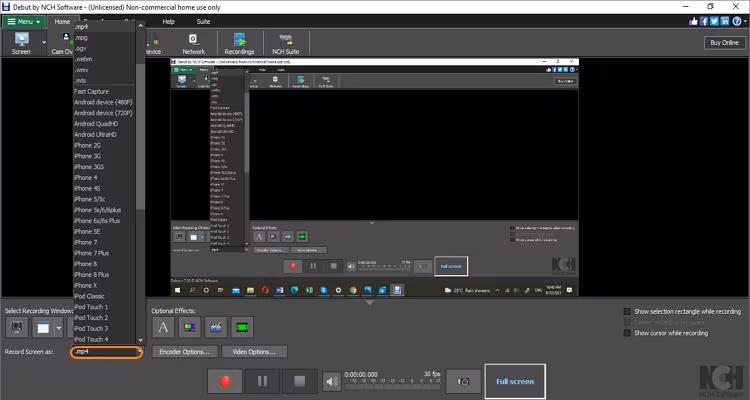Select iPhone 7 Plus in the list

point(104,253)
